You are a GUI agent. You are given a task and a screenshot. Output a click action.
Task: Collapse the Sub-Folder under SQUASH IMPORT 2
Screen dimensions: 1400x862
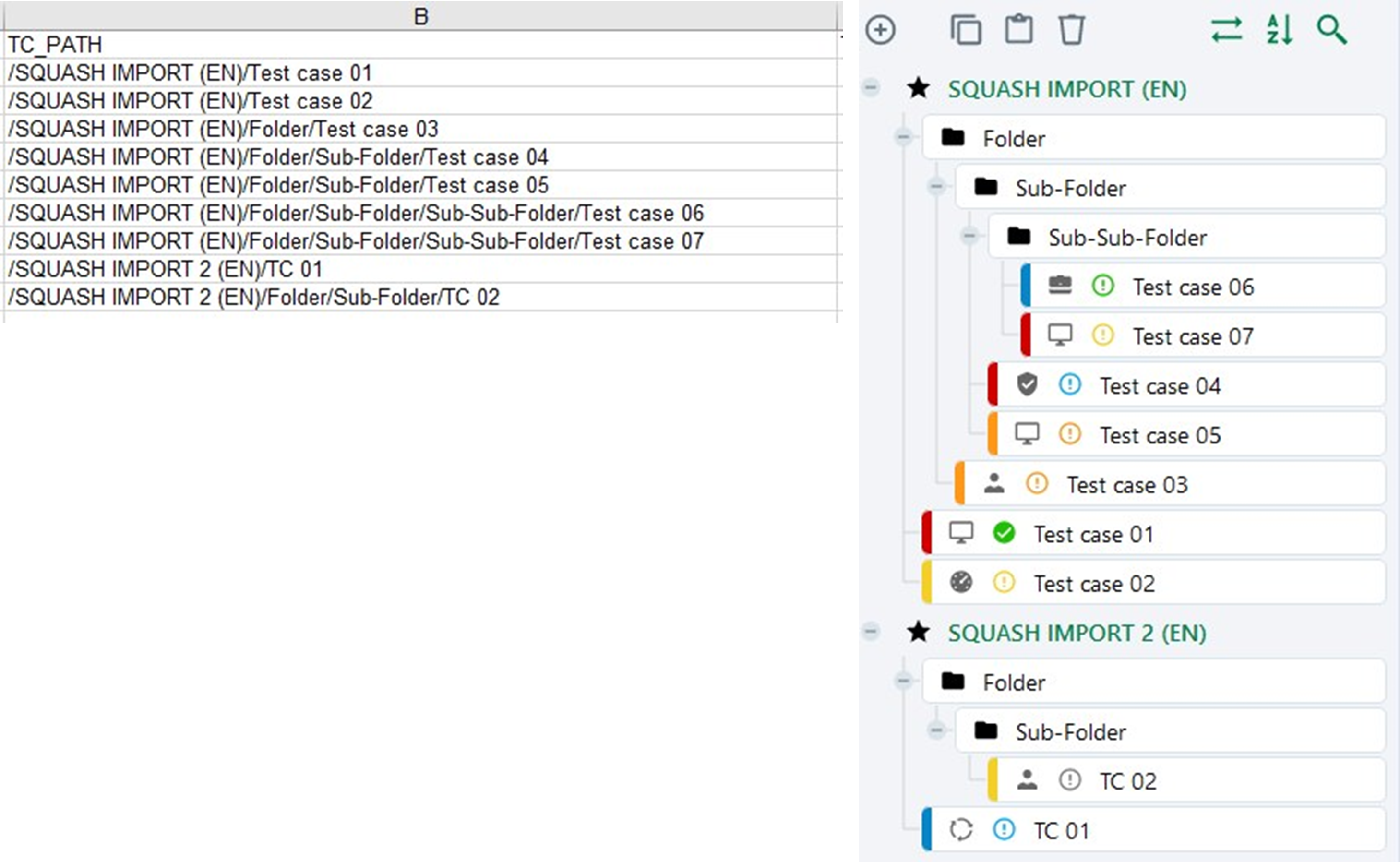point(936,731)
